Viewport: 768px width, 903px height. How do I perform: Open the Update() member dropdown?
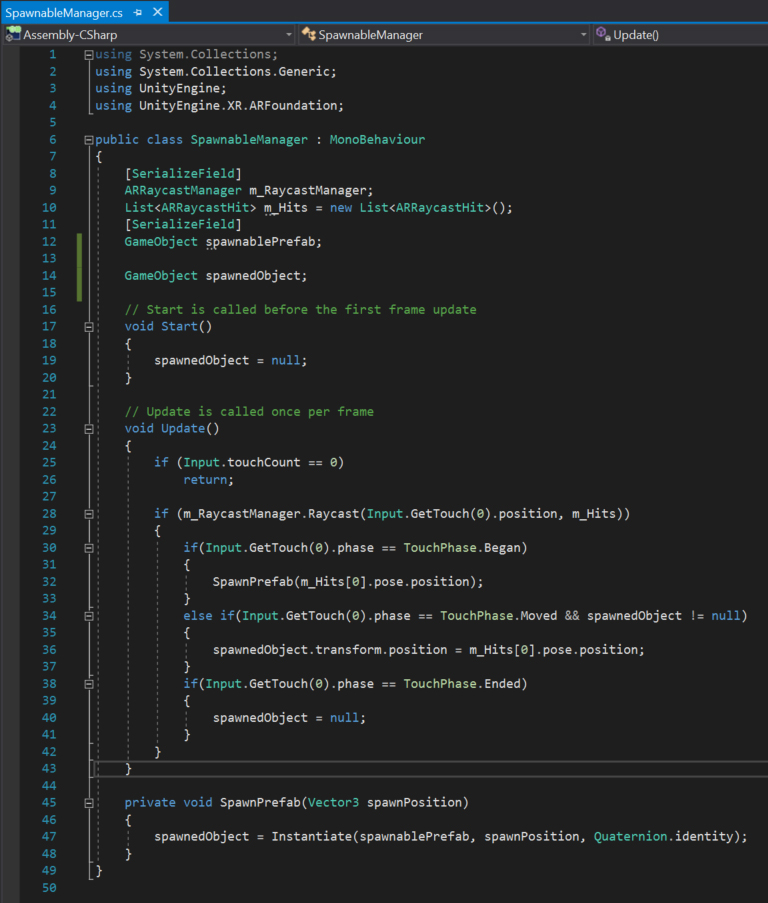[680, 35]
